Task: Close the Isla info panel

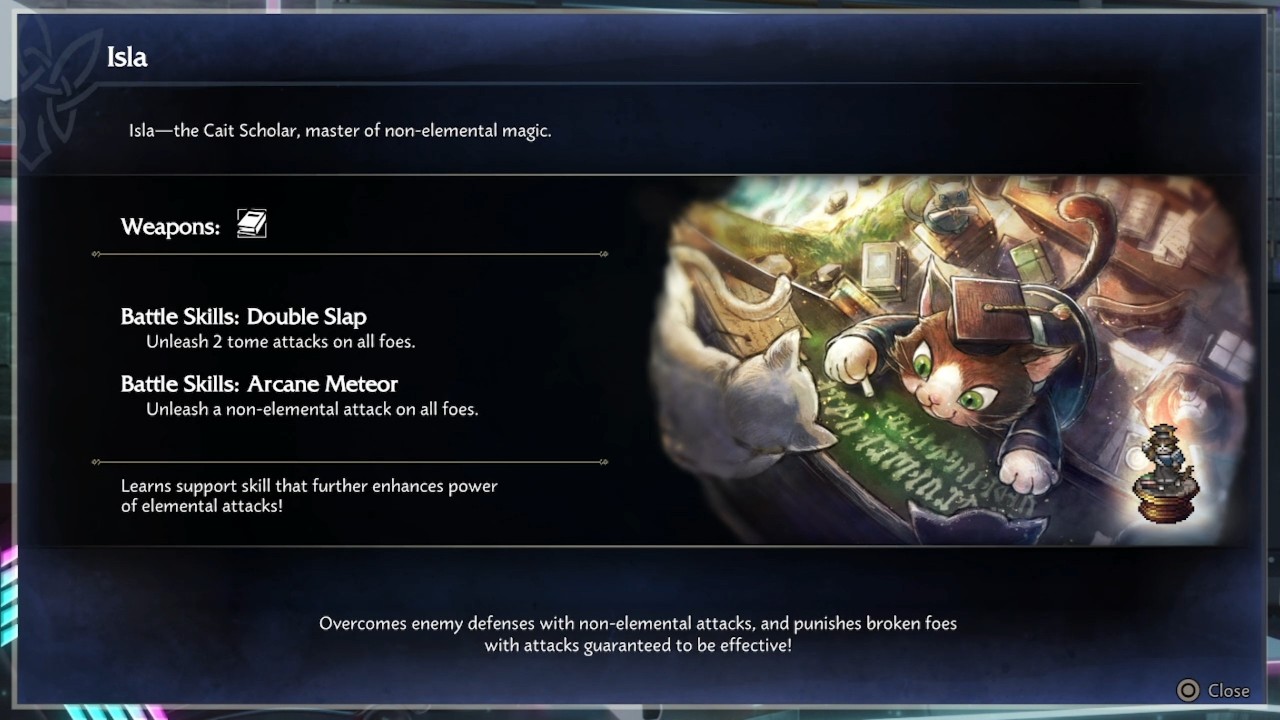Action: coord(1213,690)
